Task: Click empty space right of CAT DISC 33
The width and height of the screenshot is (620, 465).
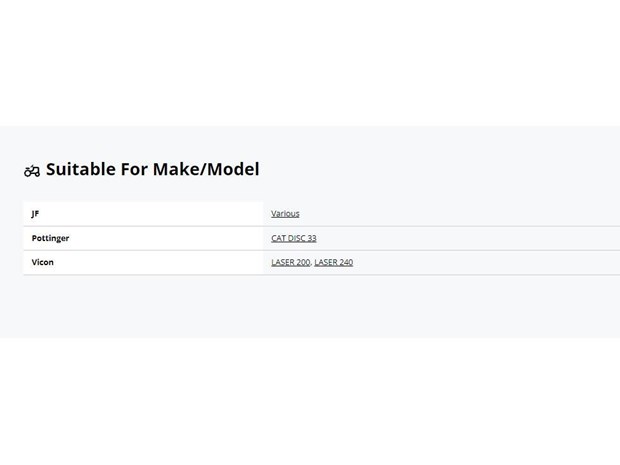Action: (467, 238)
